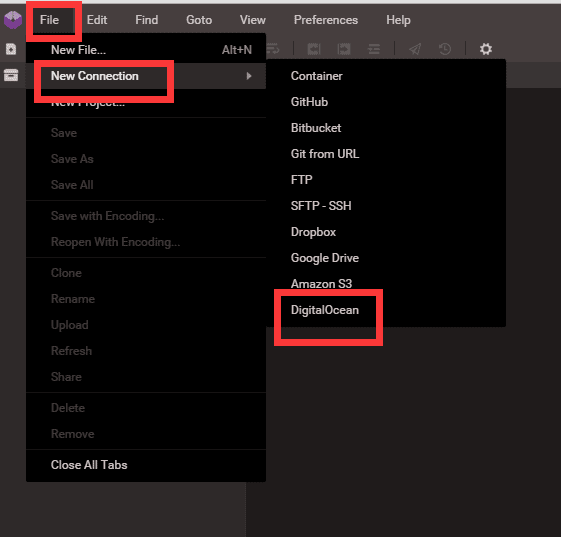This screenshot has height=537, width=561.
Task: Expand the New Connection submenu arrow
Action: tap(249, 76)
